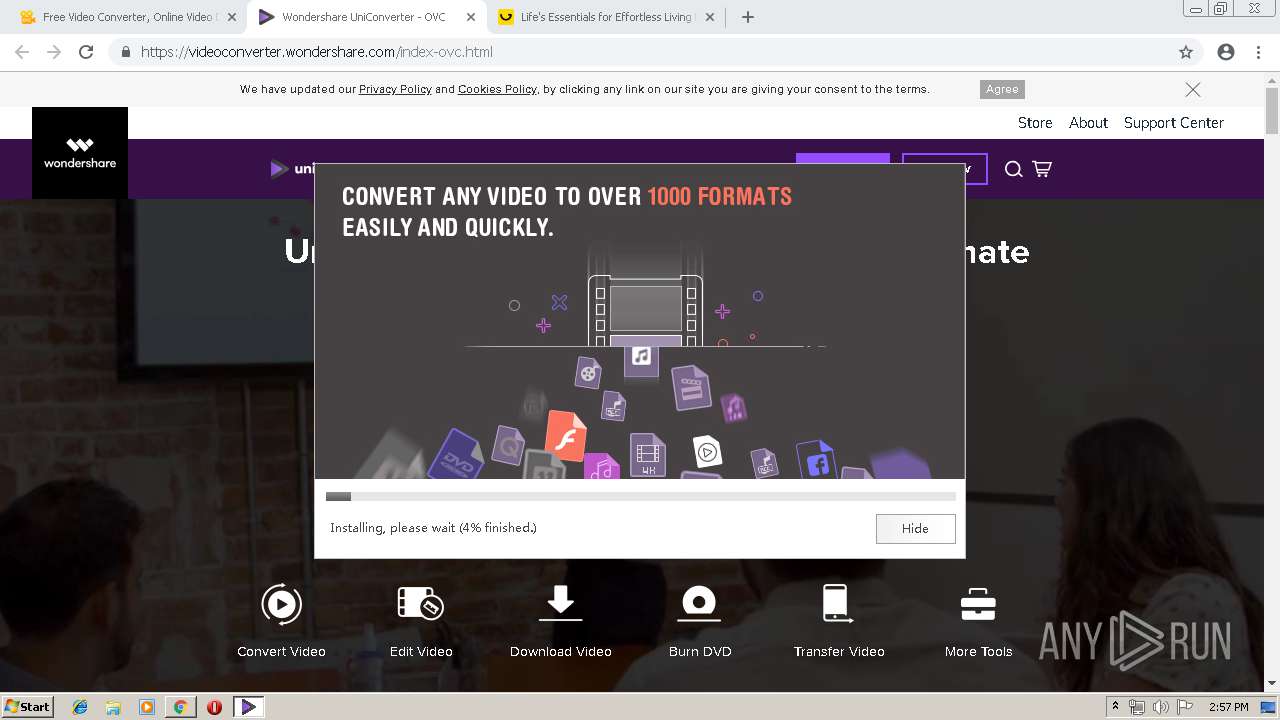Open the Chrome profile avatar icon

1226,52
